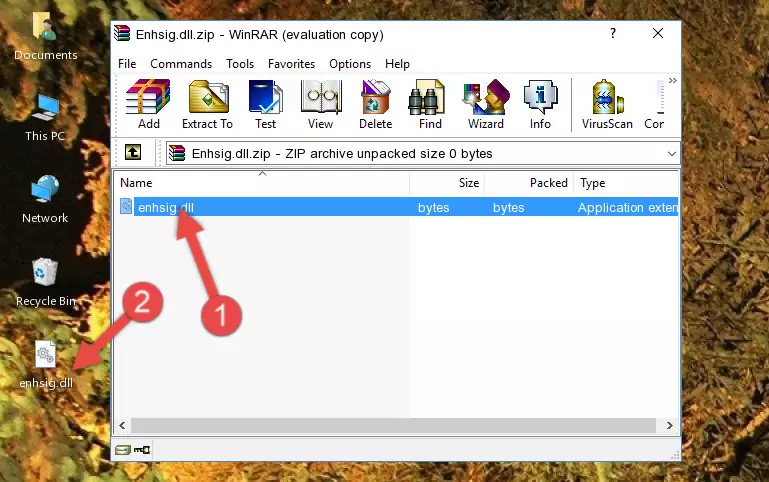This screenshot has width=769, height=482.
Task: Open the File menu
Action: (127, 64)
